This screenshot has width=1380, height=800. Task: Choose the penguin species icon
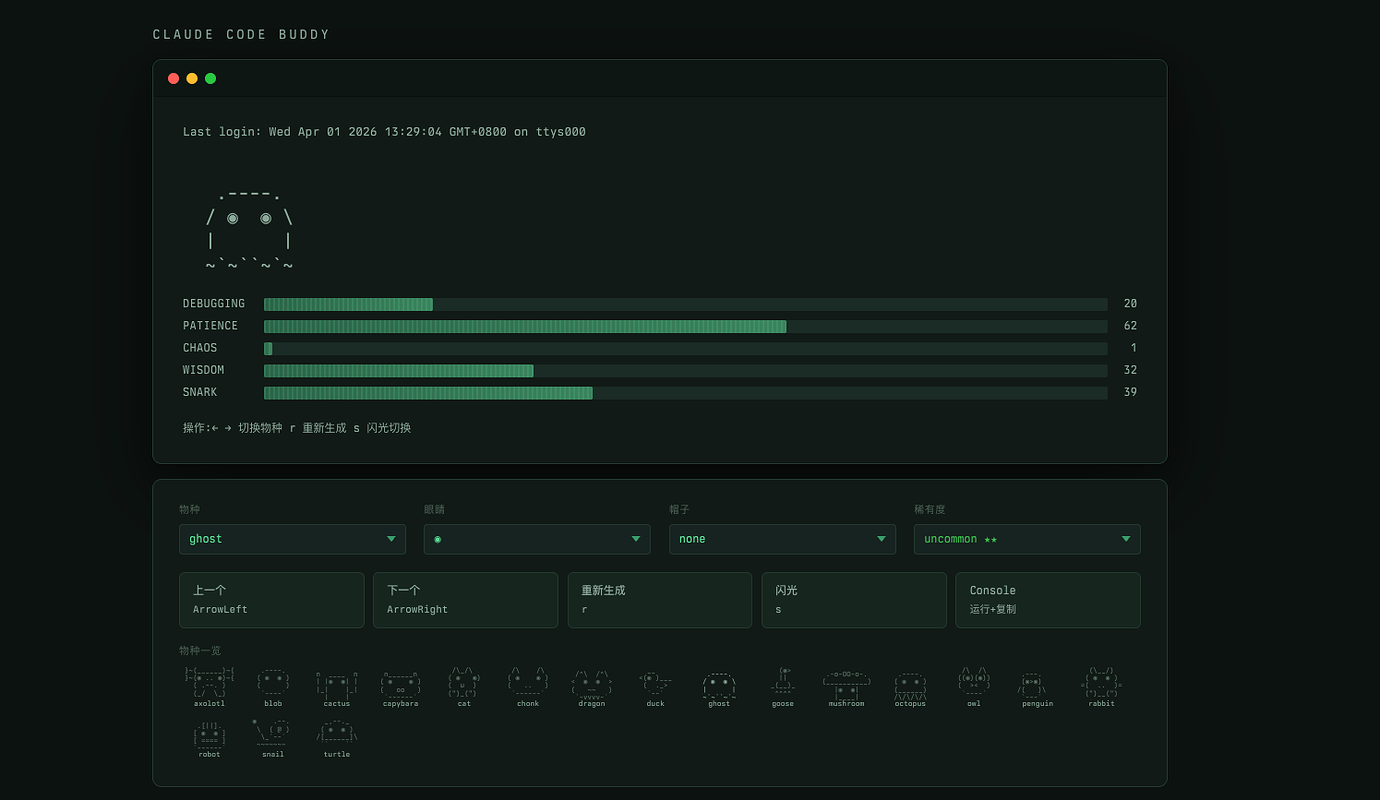point(1038,686)
